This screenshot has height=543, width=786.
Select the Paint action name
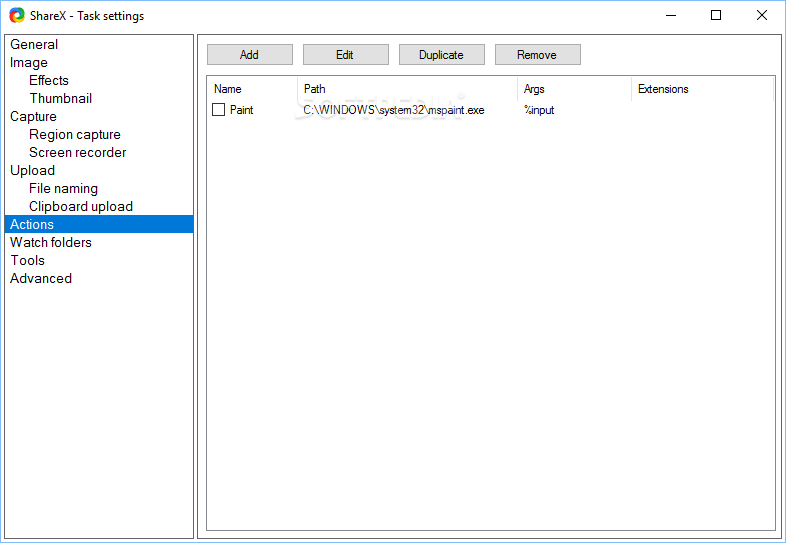click(242, 110)
